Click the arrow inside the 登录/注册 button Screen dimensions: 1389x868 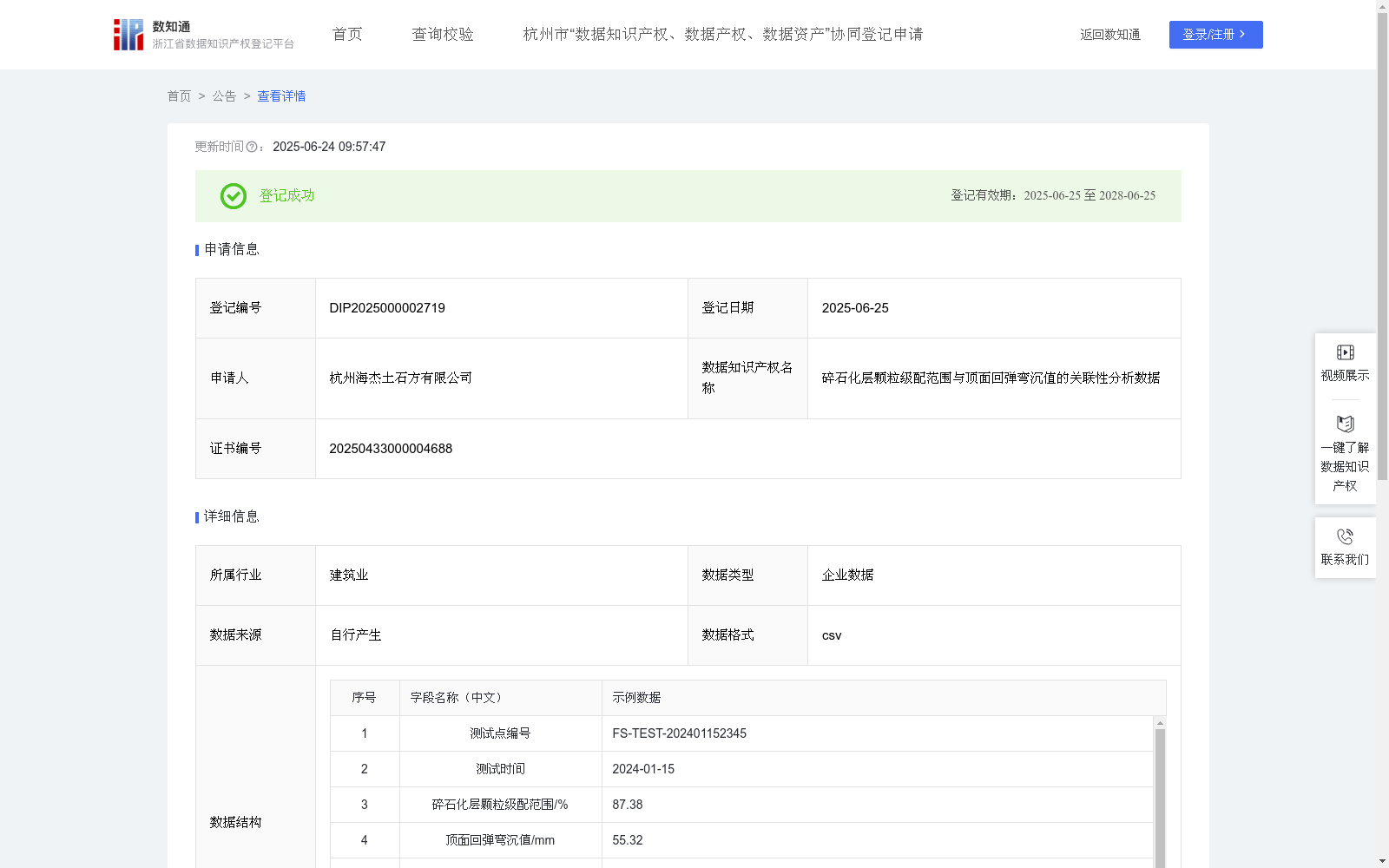click(1244, 35)
